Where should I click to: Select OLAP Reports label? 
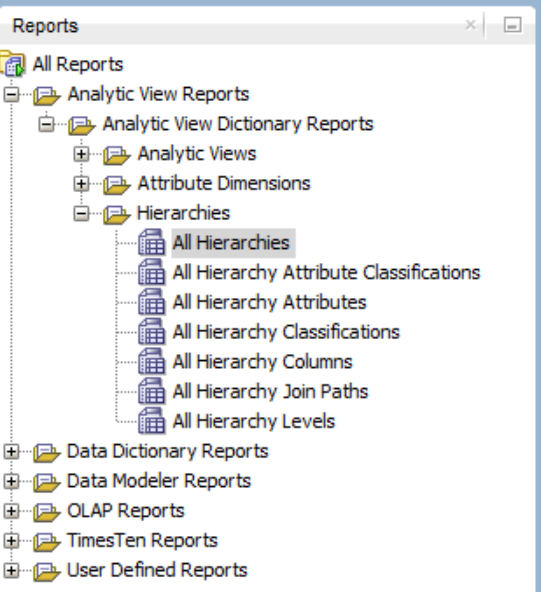pos(126,511)
